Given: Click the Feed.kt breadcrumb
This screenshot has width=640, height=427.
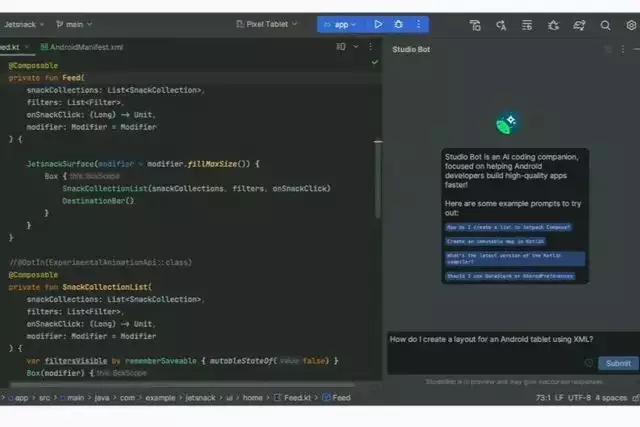Looking at the screenshot, I should pyautogui.click(x=292, y=398).
